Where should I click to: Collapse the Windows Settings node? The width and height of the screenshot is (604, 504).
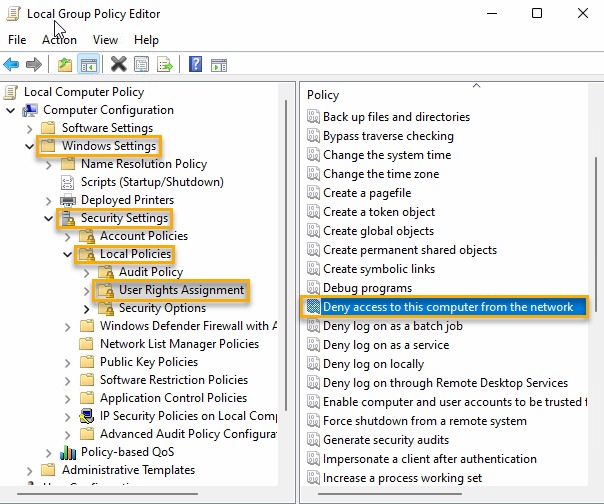(x=30, y=146)
